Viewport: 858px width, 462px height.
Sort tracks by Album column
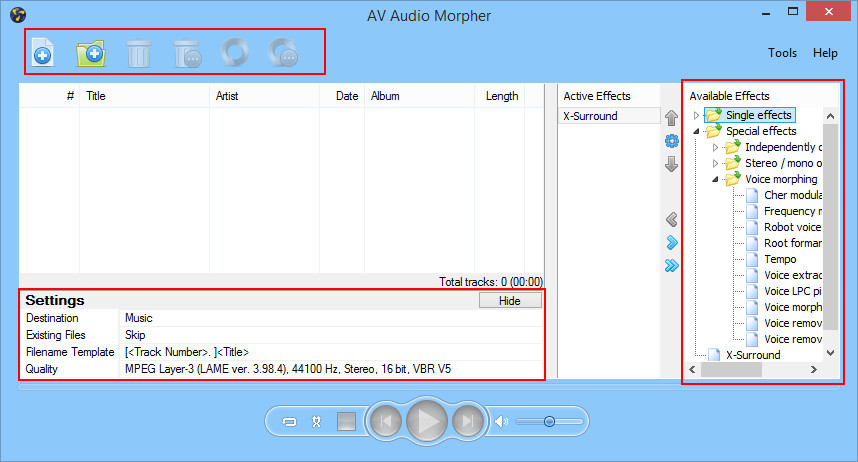pyautogui.click(x=420, y=96)
